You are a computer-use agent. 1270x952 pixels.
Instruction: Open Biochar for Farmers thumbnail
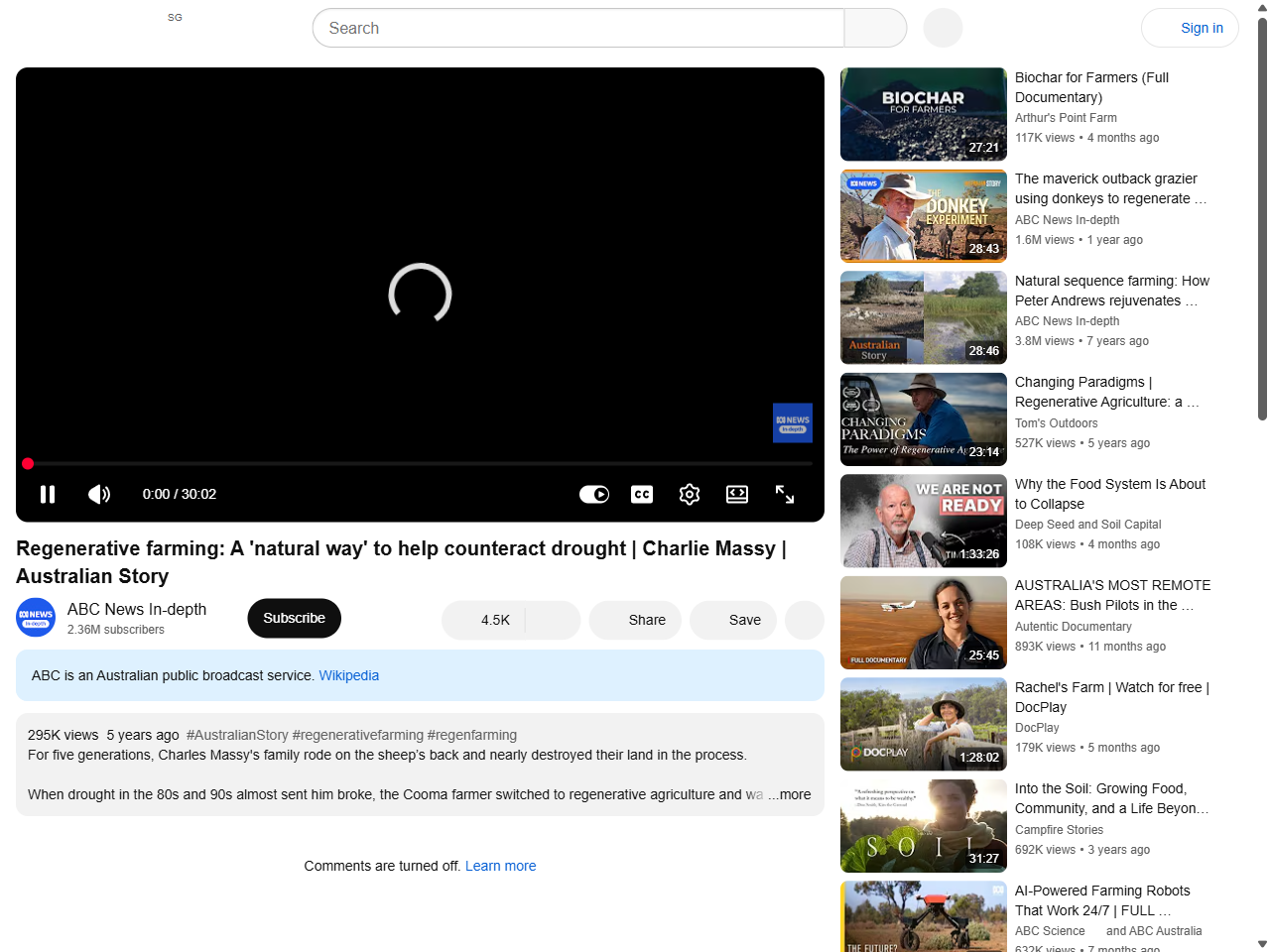(x=924, y=114)
